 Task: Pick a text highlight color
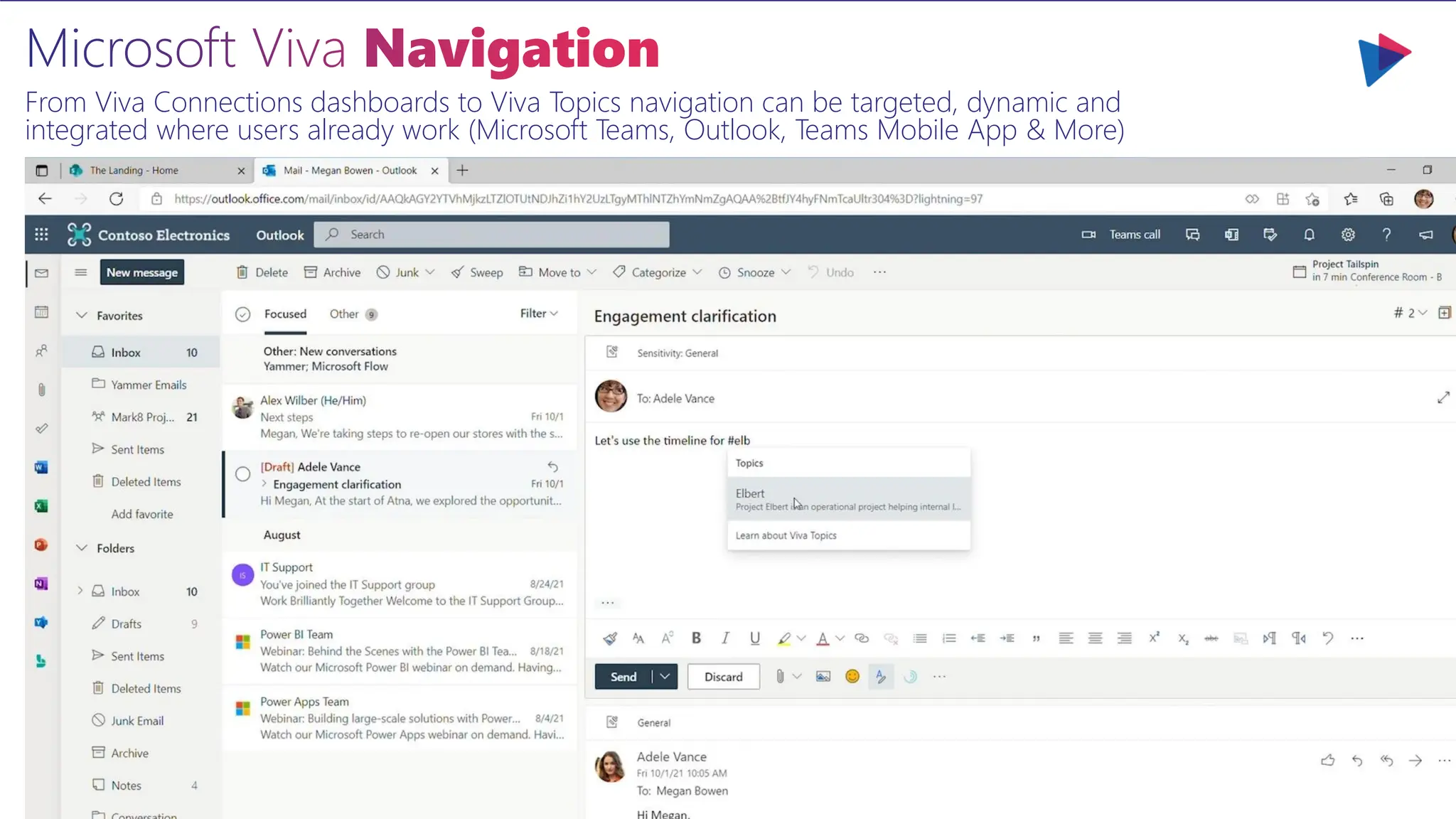pyautogui.click(x=783, y=638)
